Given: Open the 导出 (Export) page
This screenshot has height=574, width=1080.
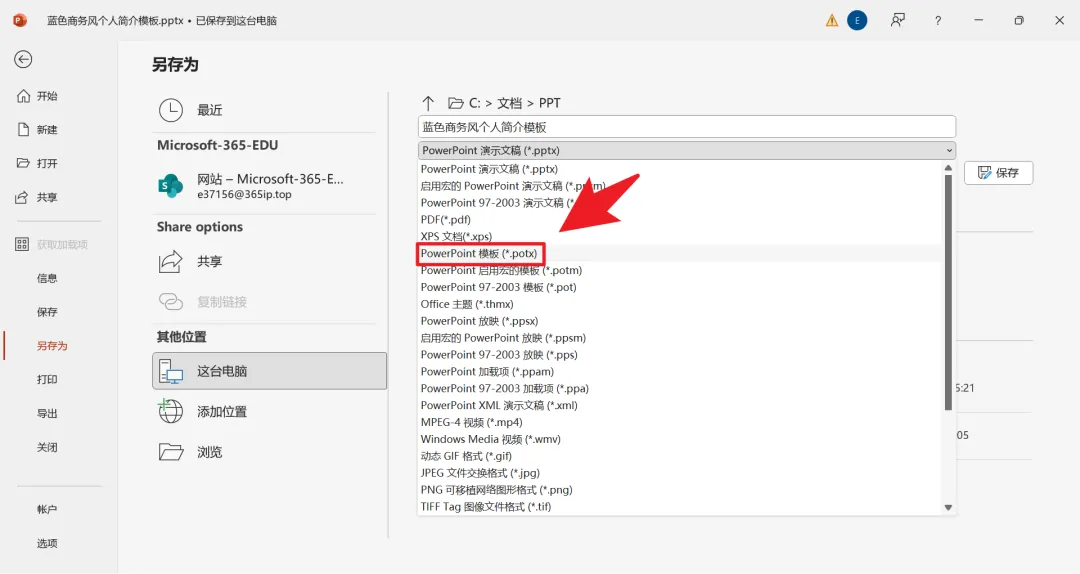Looking at the screenshot, I should (x=47, y=413).
